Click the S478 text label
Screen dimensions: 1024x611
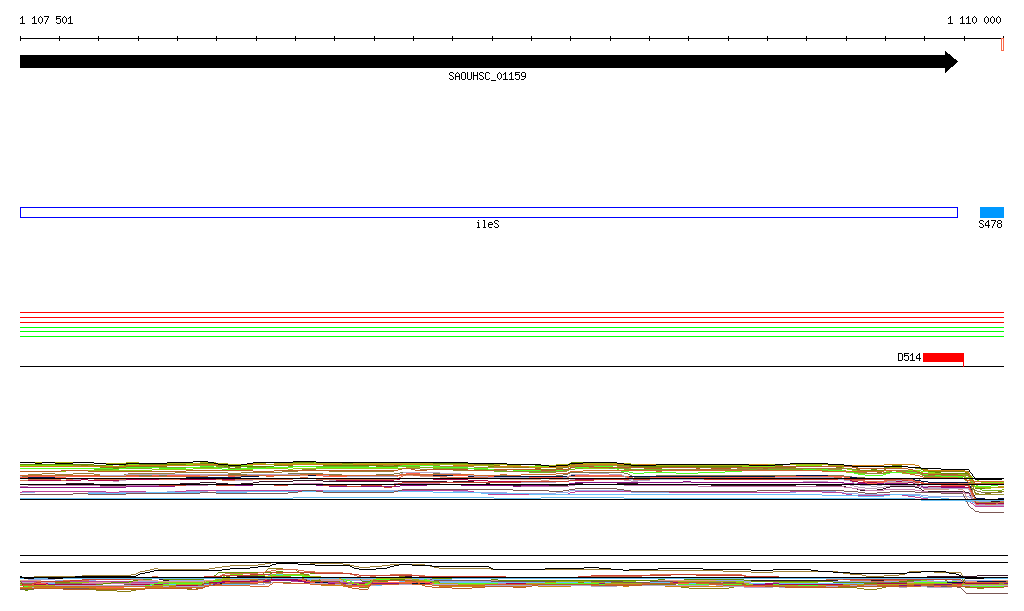pos(990,225)
